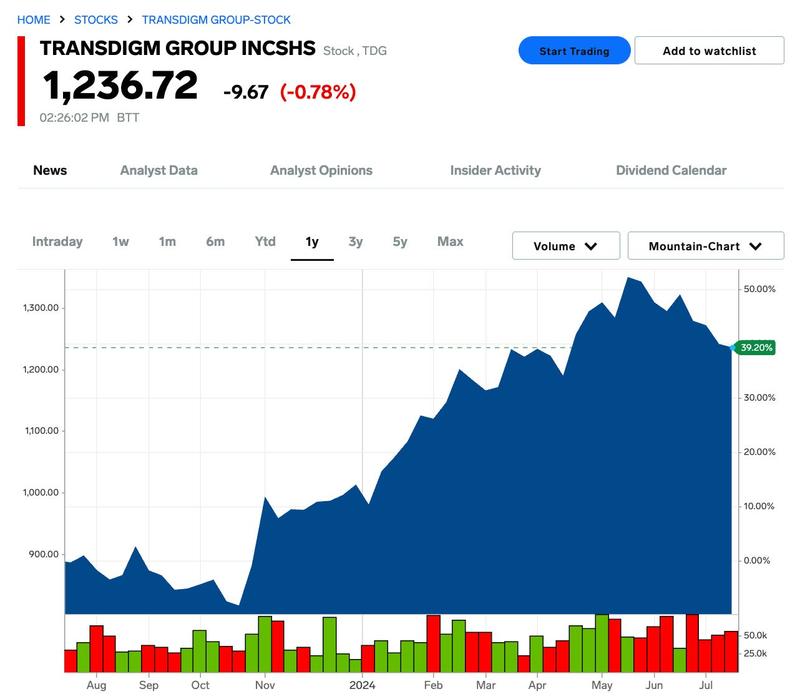800x699 pixels.
Task: Set chart range to 6m
Action: coord(215,241)
